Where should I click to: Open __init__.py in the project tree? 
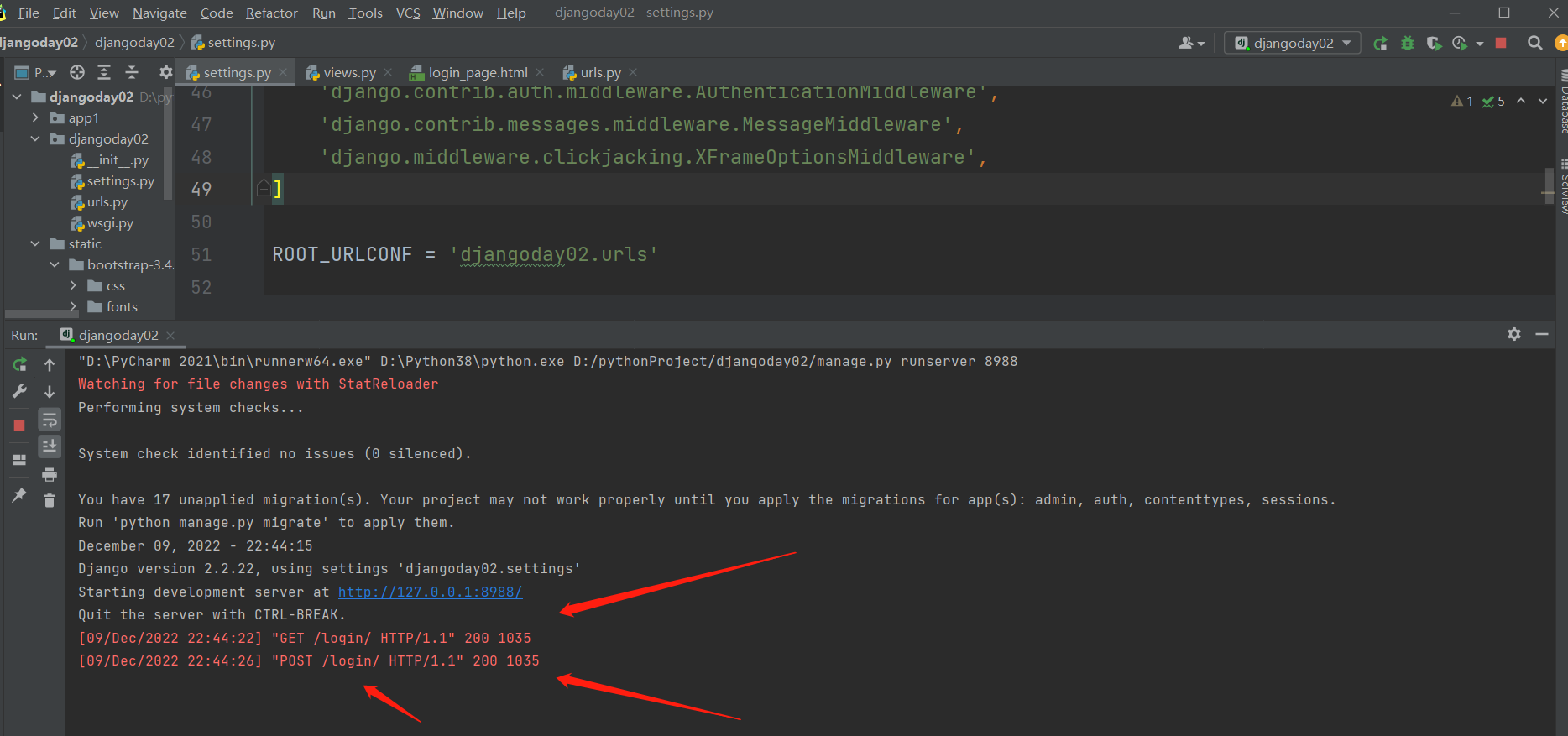(x=110, y=160)
